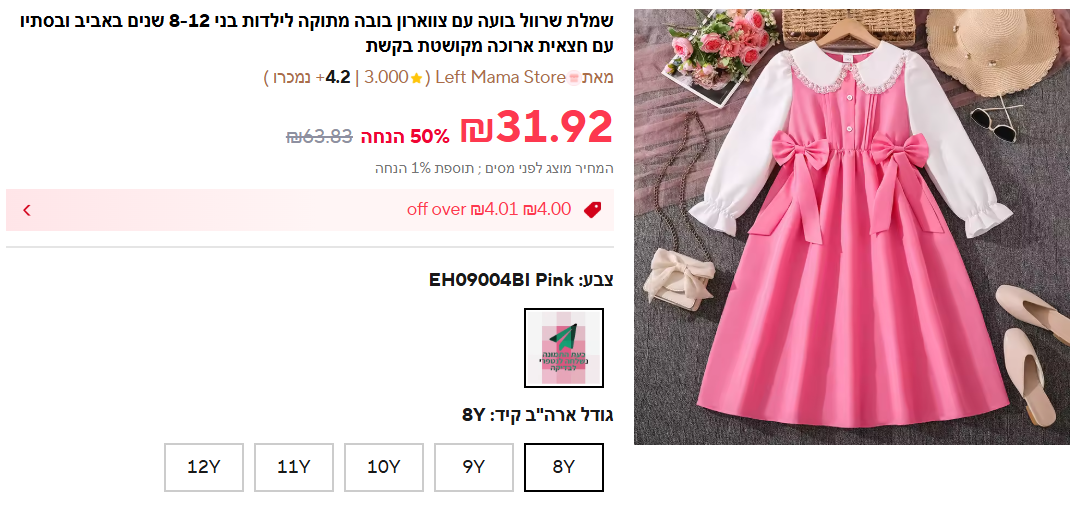Open the ₪4.00 off over ₪4.01 coupon text
The width and height of the screenshot is (1076, 511).
tap(489, 209)
